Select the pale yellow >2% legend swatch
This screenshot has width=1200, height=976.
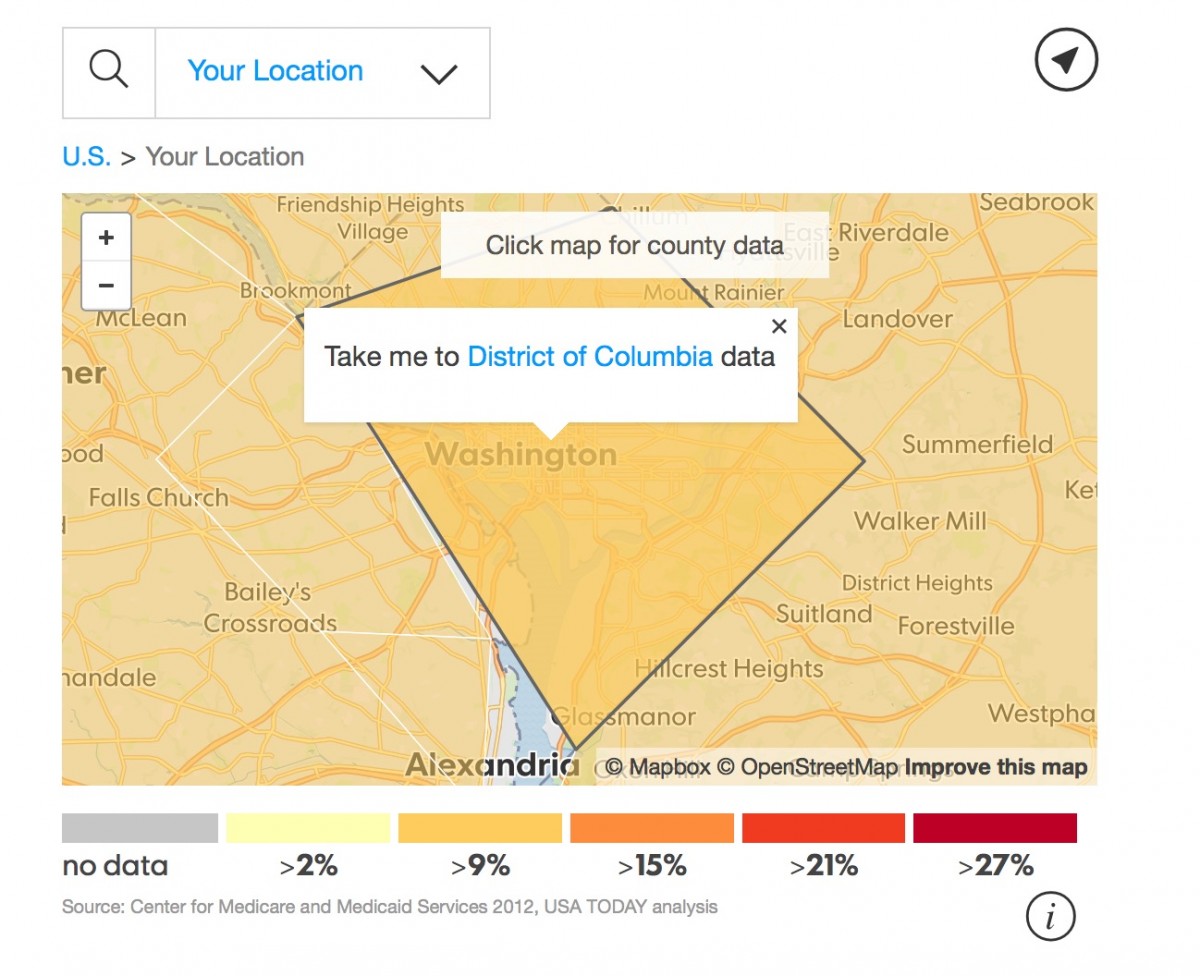point(308,828)
